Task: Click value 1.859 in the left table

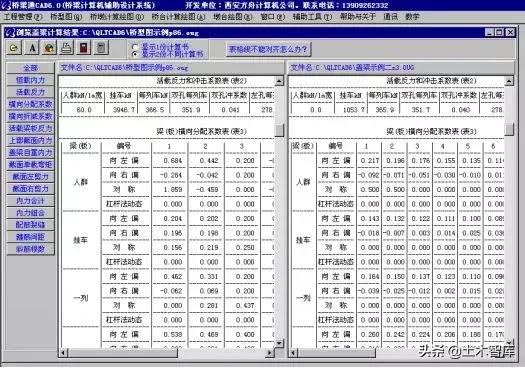Action: pyautogui.click(x=173, y=190)
